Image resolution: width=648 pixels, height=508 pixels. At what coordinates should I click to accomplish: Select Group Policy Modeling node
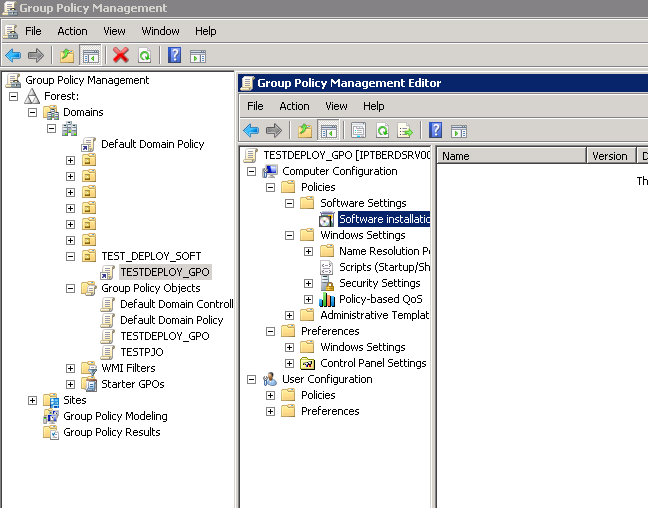pyautogui.click(x=115, y=416)
